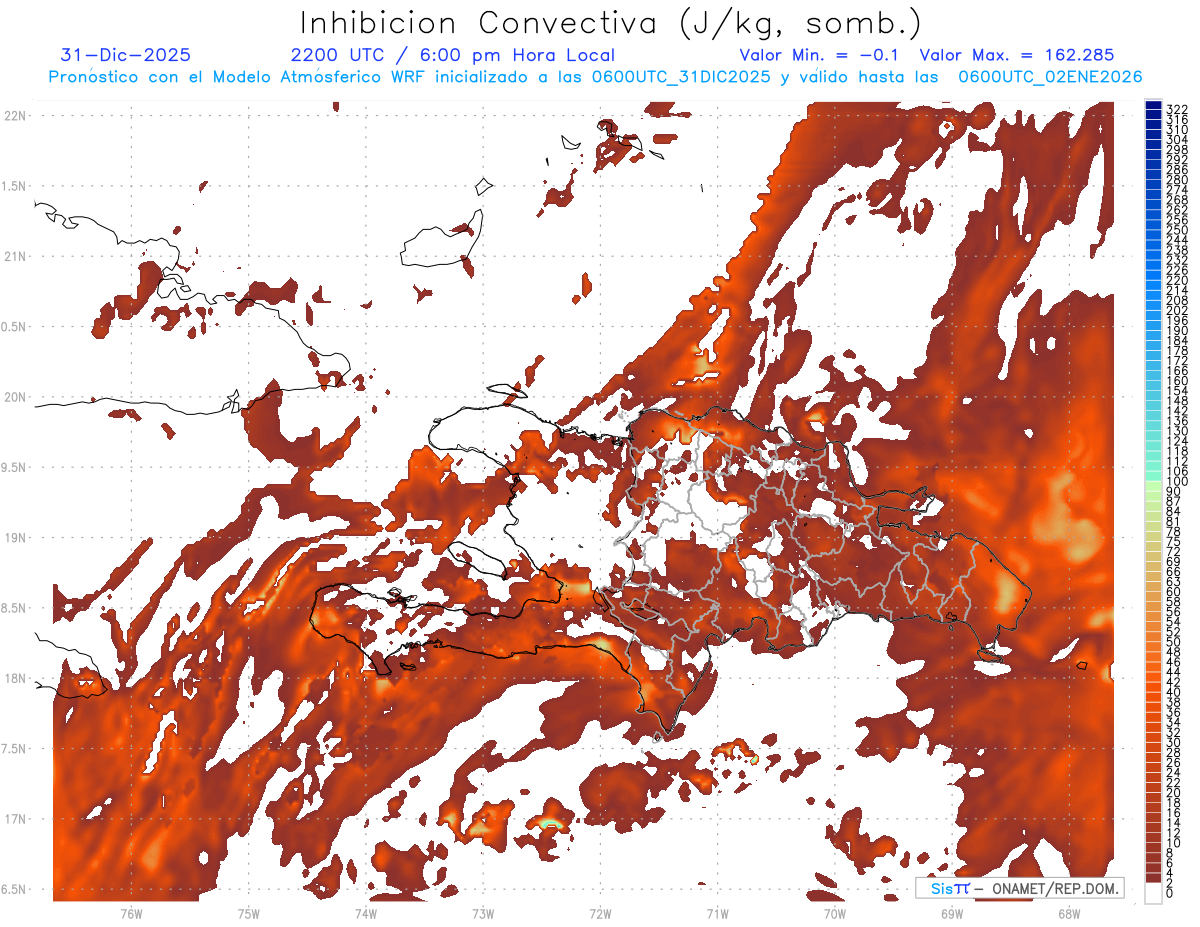The image size is (1200, 927).
Task: Click the title 'Inhibicion Convectiva (J/kg, somb.)'
Action: pos(612,22)
